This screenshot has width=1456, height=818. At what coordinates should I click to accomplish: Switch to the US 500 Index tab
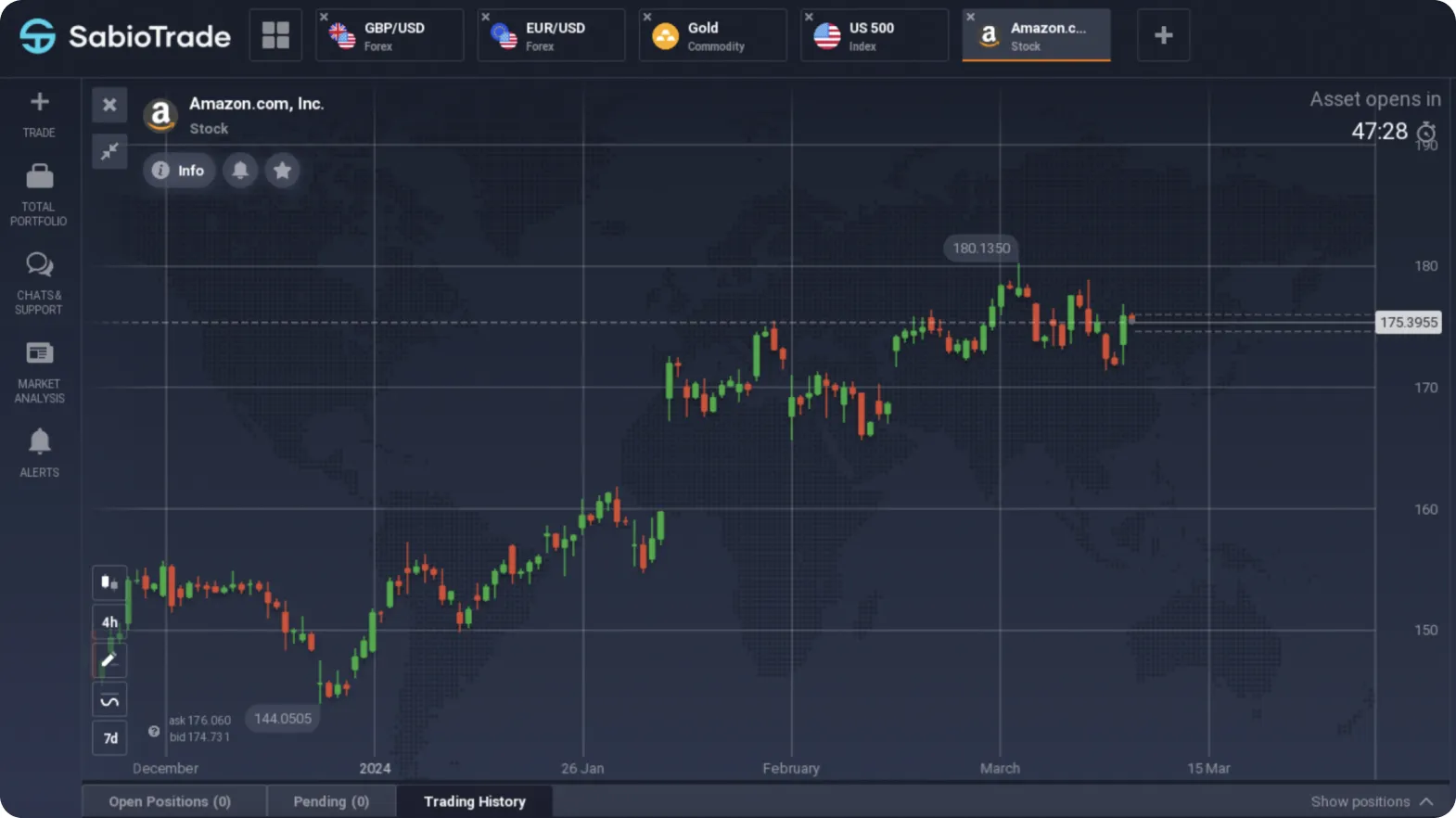pyautogui.click(x=875, y=36)
